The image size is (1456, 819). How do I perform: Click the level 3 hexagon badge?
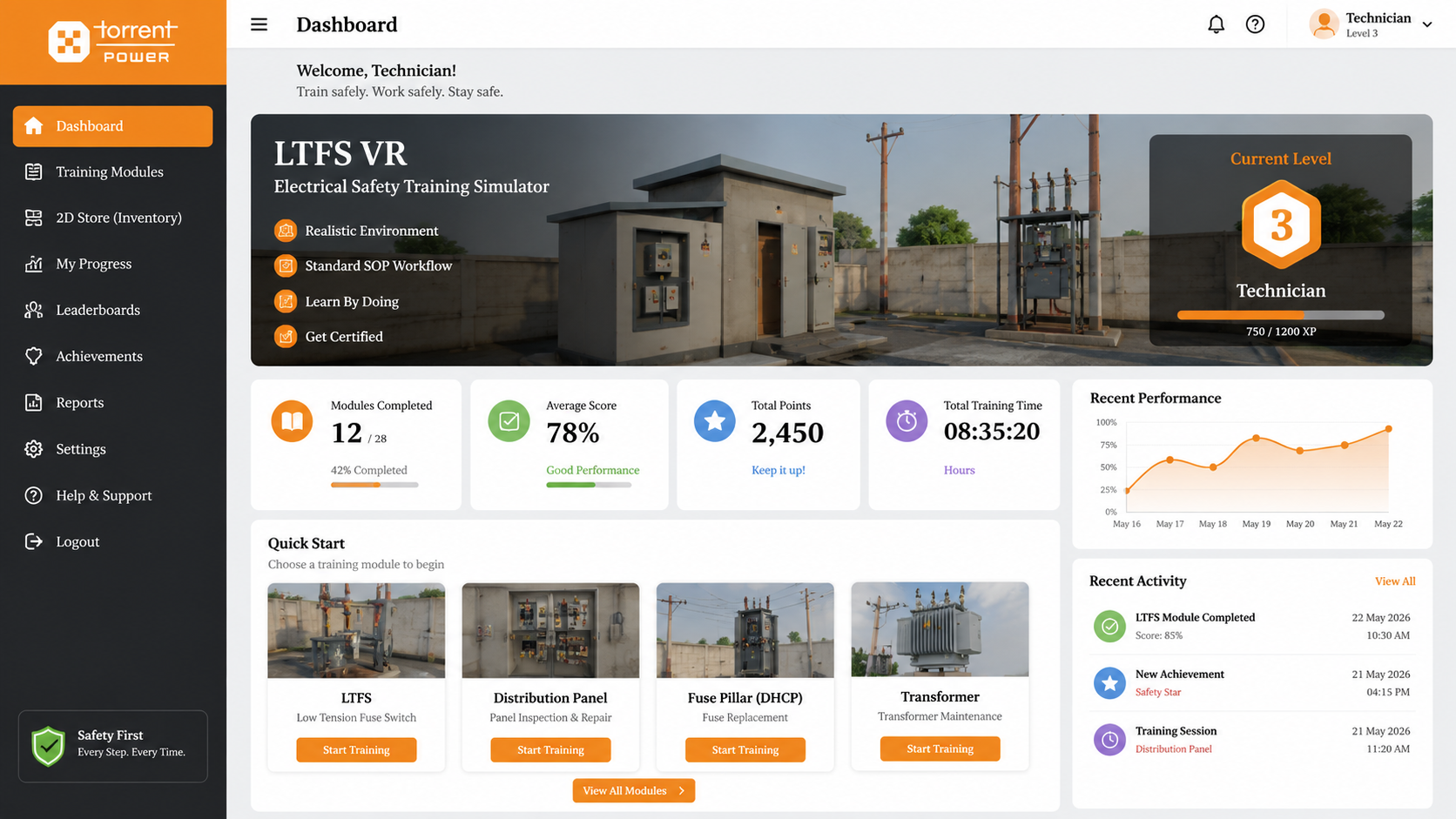(x=1281, y=225)
